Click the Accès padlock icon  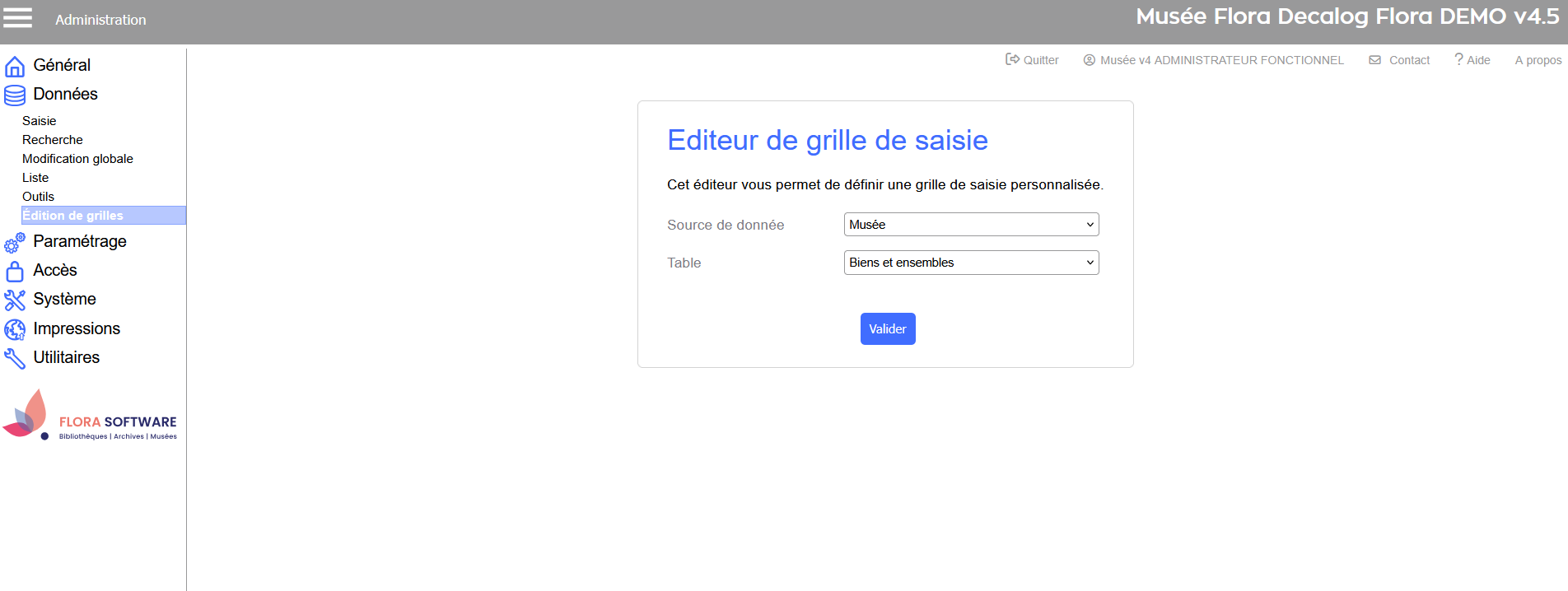click(15, 272)
